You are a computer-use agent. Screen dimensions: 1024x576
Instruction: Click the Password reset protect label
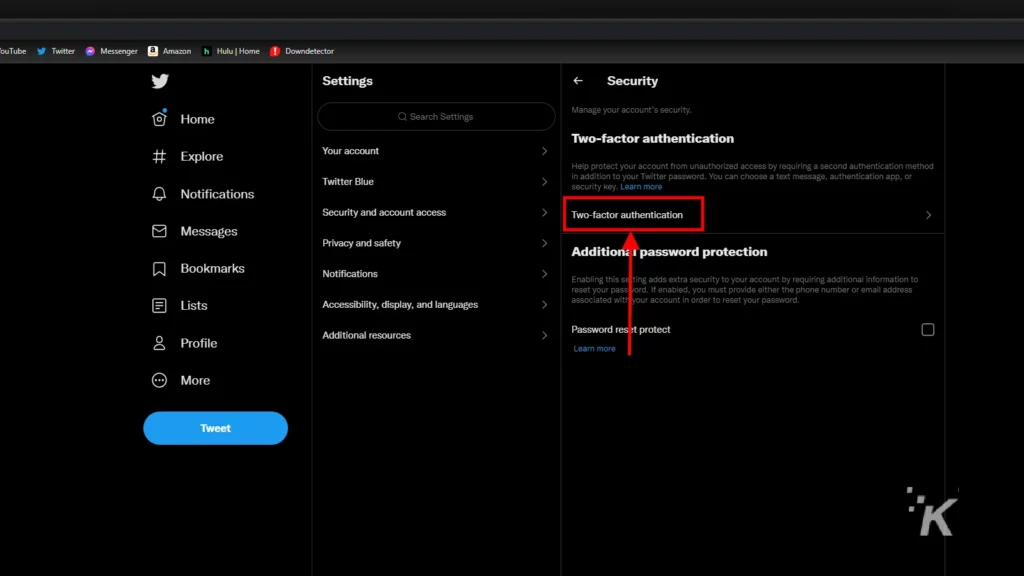(620, 330)
